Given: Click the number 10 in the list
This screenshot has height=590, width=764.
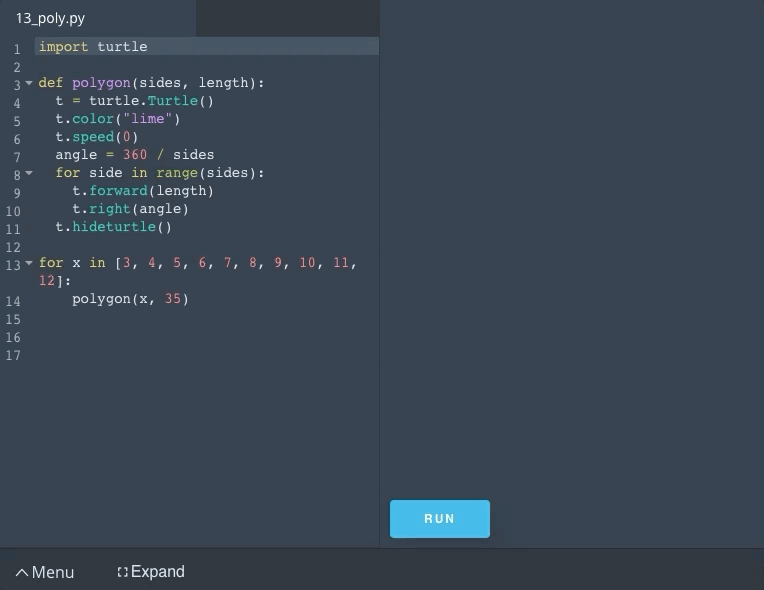Looking at the screenshot, I should pos(307,263).
